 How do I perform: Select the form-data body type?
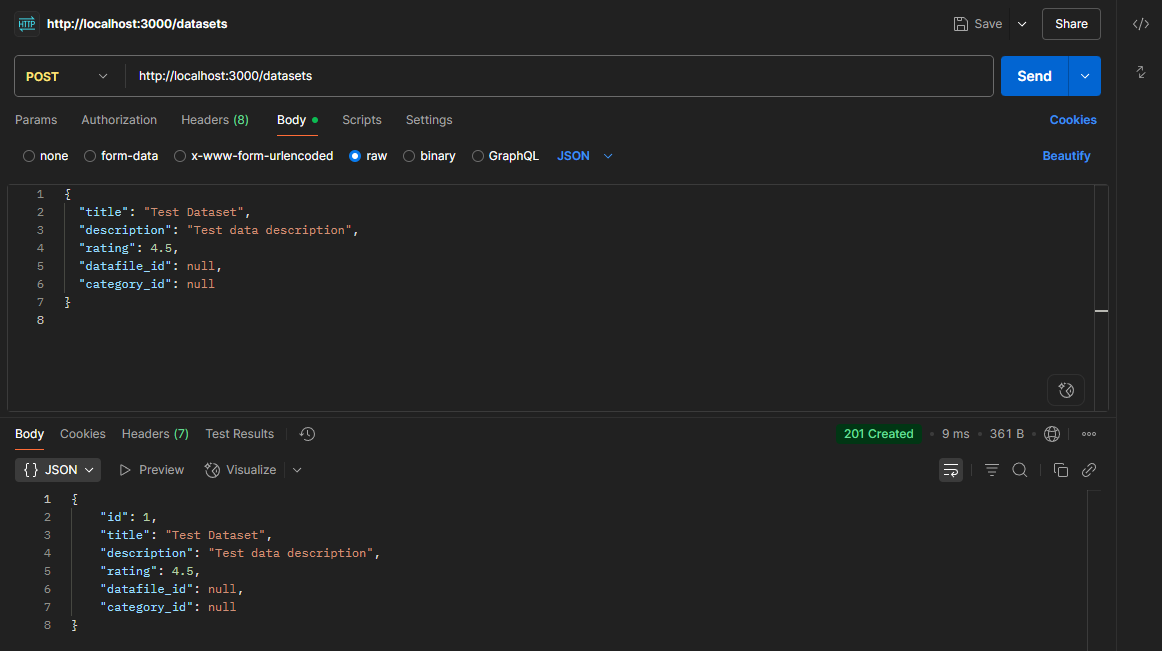click(x=121, y=156)
